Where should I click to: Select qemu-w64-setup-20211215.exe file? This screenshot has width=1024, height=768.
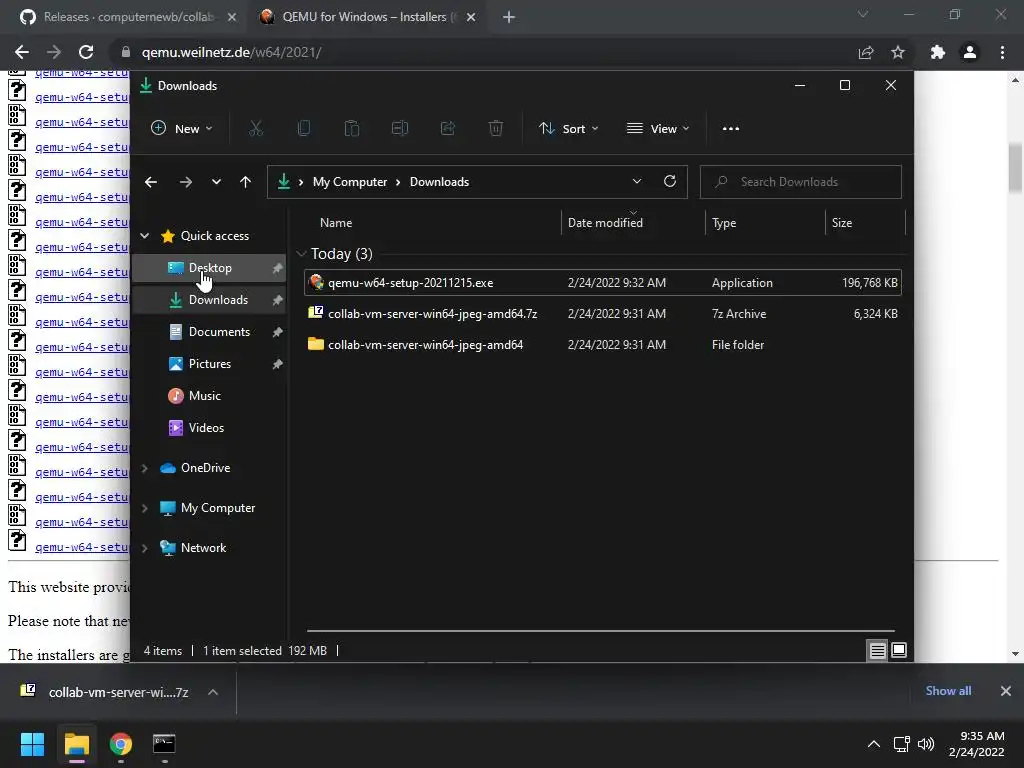click(603, 283)
